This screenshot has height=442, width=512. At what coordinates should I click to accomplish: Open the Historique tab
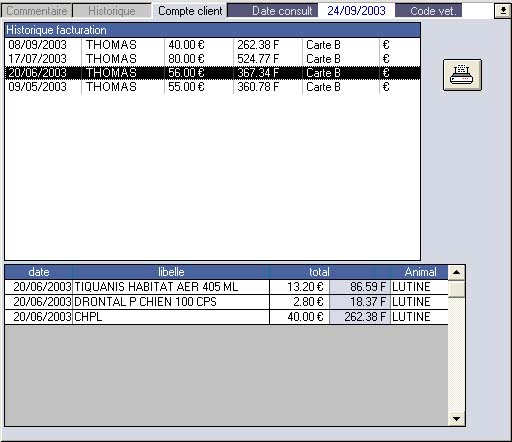coord(112,11)
